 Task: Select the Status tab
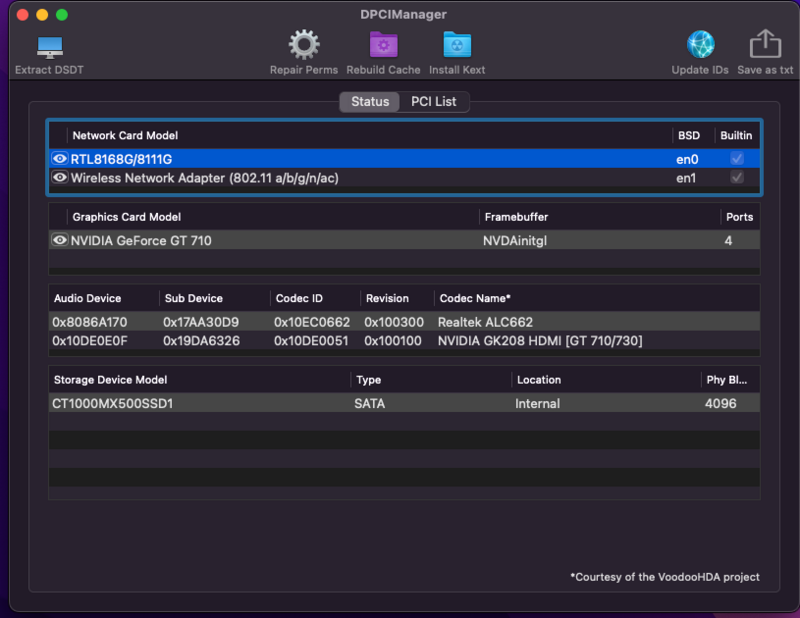370,102
